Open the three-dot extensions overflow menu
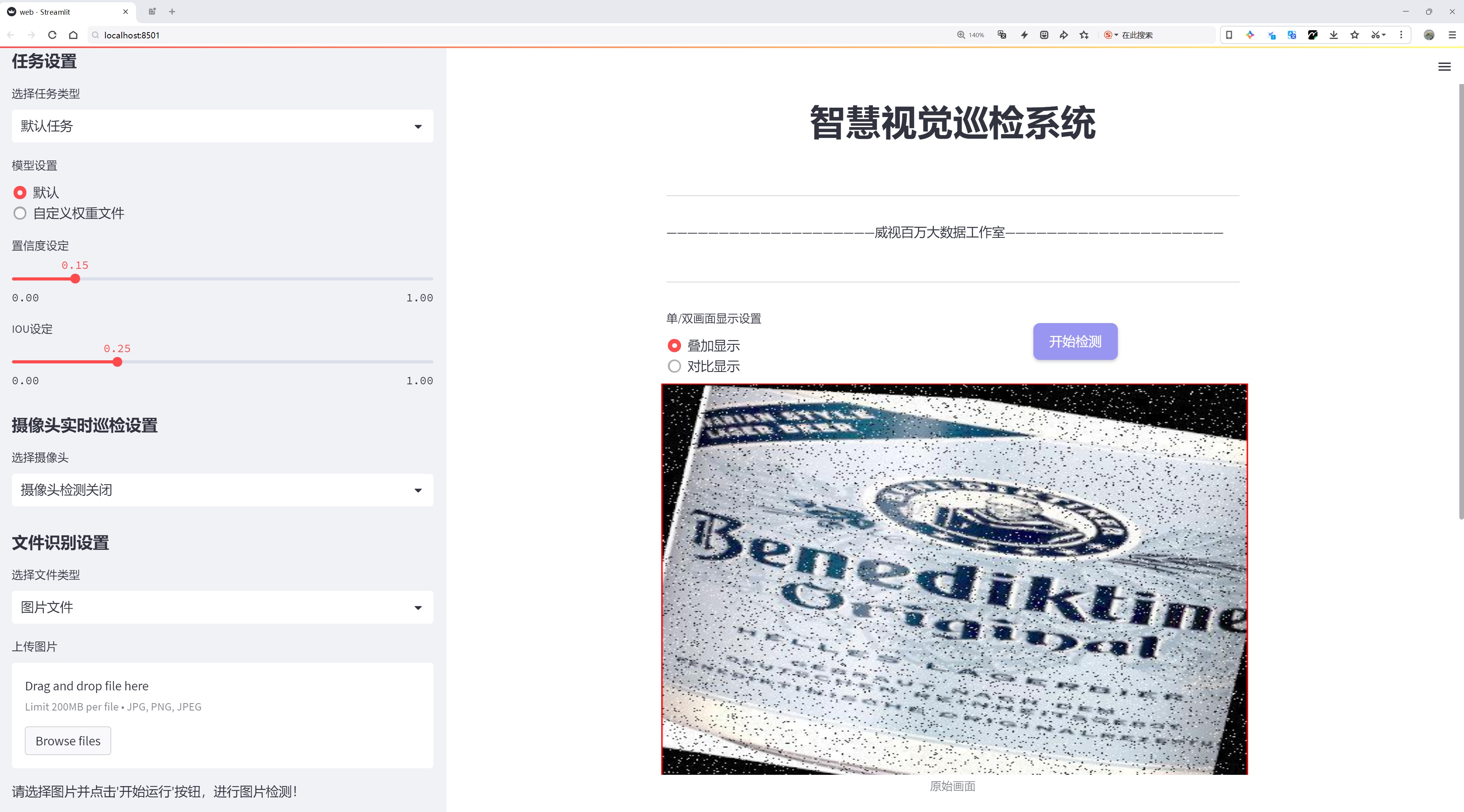The width and height of the screenshot is (1464, 812). [x=1401, y=34]
